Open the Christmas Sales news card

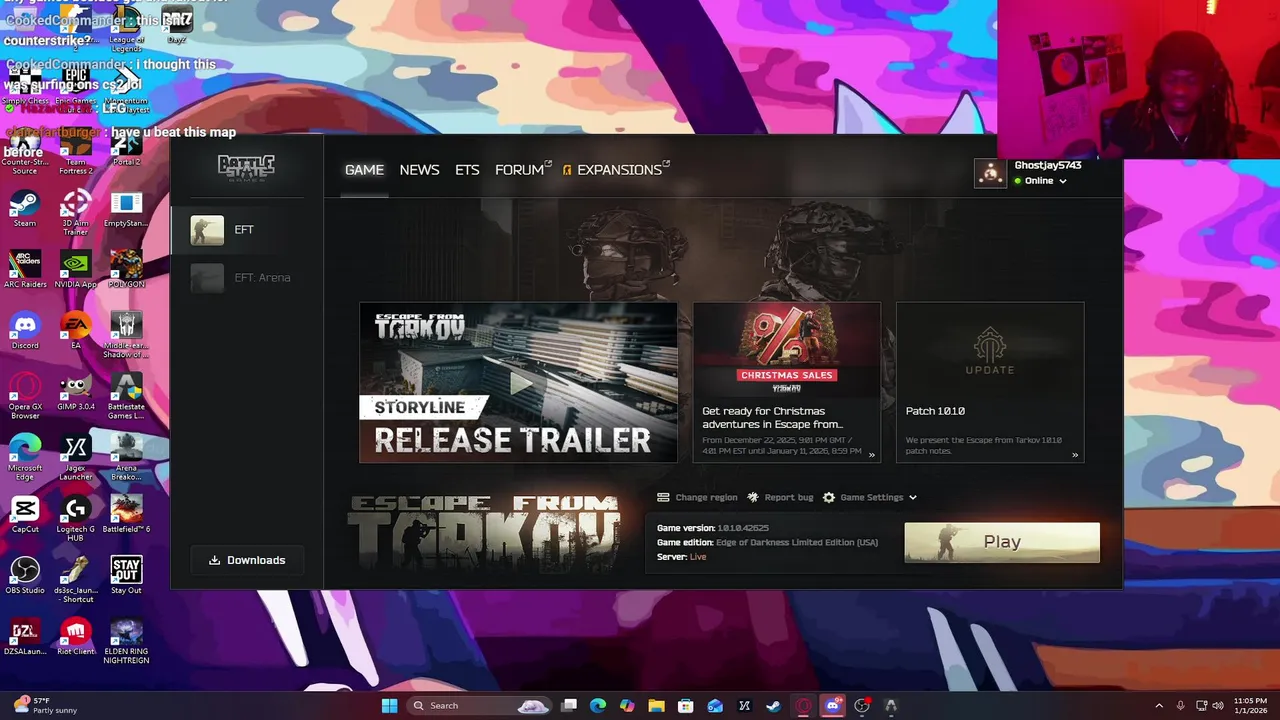[x=787, y=382]
